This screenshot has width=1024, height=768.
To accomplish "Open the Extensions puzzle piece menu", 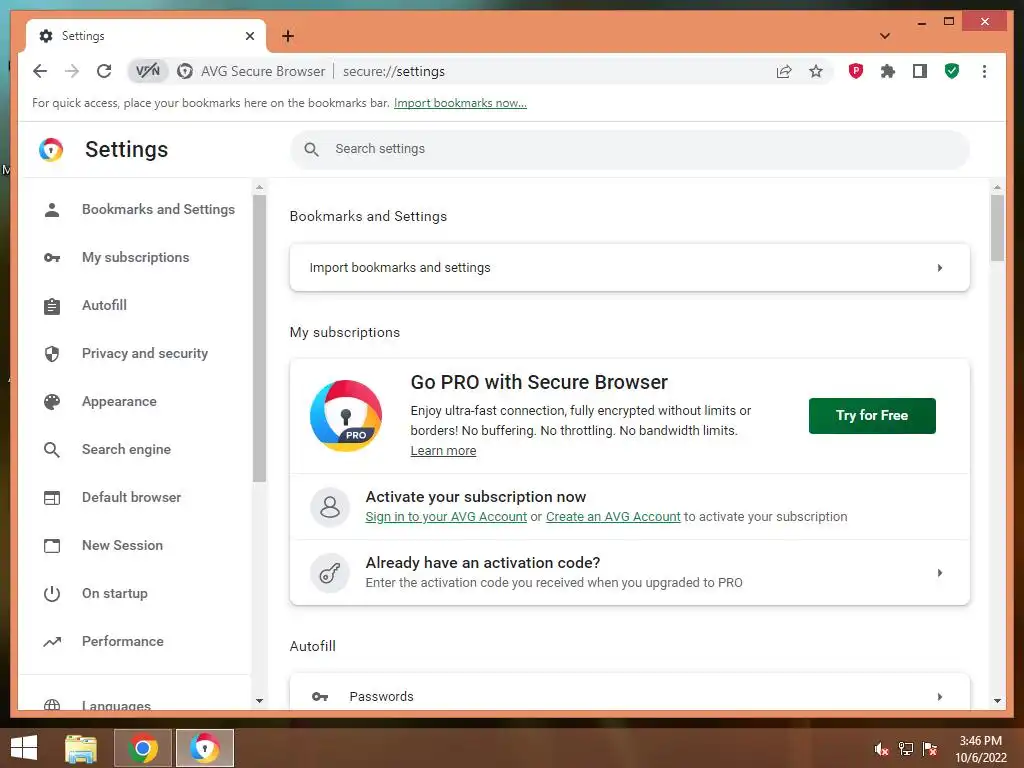I will point(888,71).
